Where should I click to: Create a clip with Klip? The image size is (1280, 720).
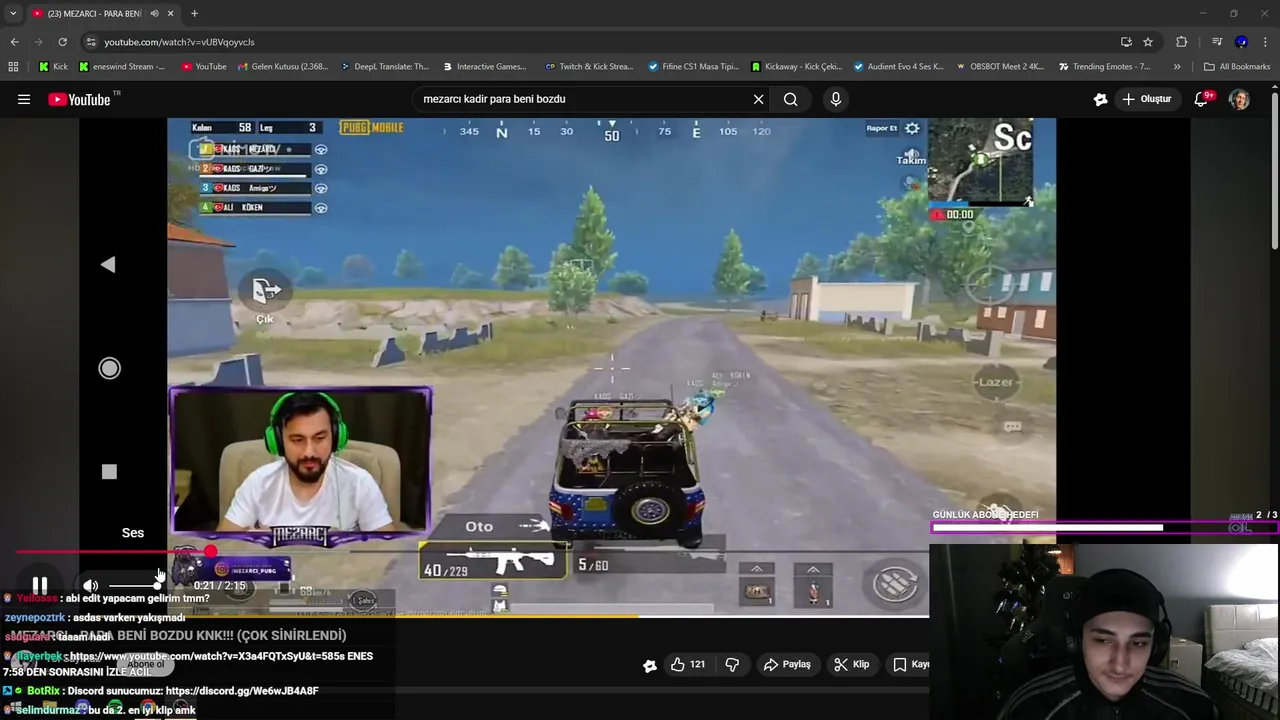coord(851,664)
